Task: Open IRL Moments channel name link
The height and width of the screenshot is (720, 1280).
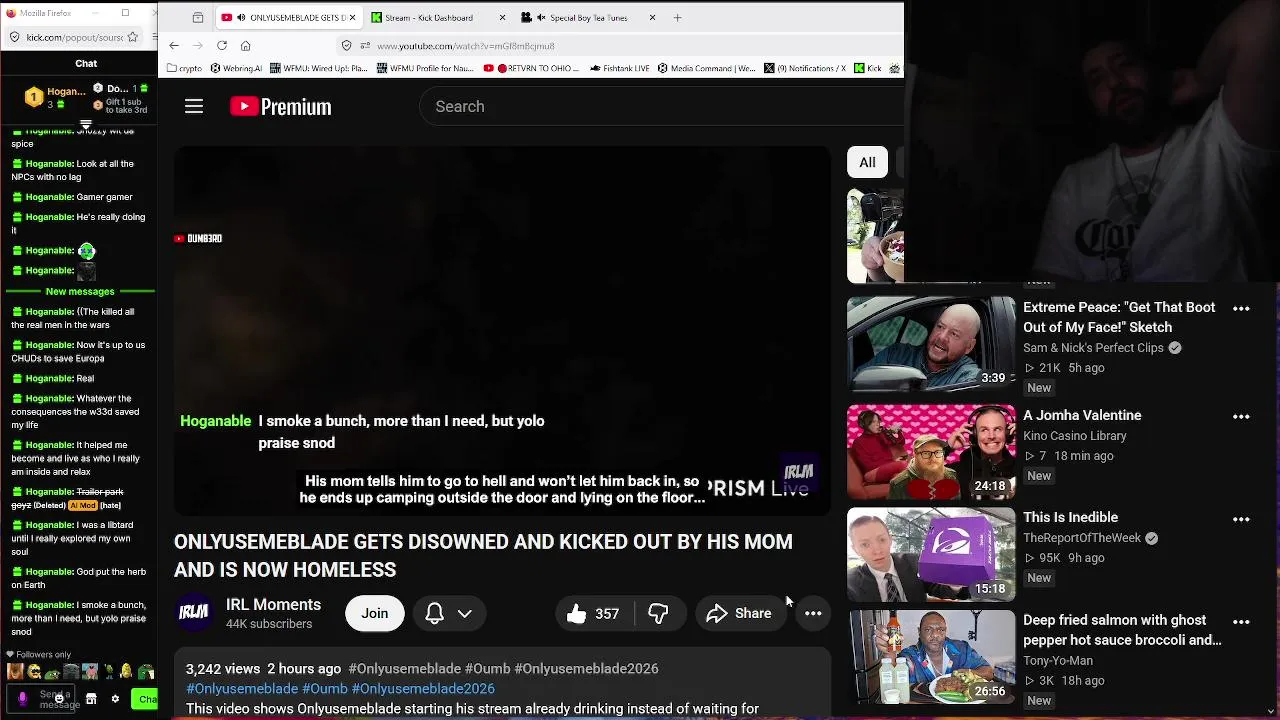Action: 273,605
